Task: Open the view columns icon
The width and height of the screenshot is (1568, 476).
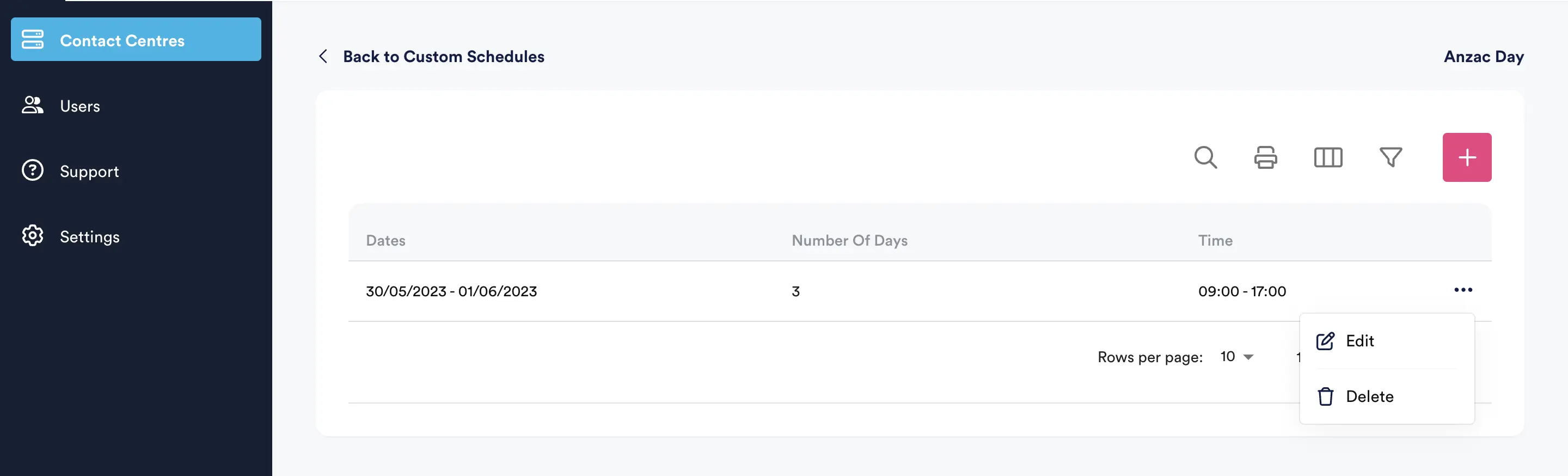Action: [x=1327, y=157]
